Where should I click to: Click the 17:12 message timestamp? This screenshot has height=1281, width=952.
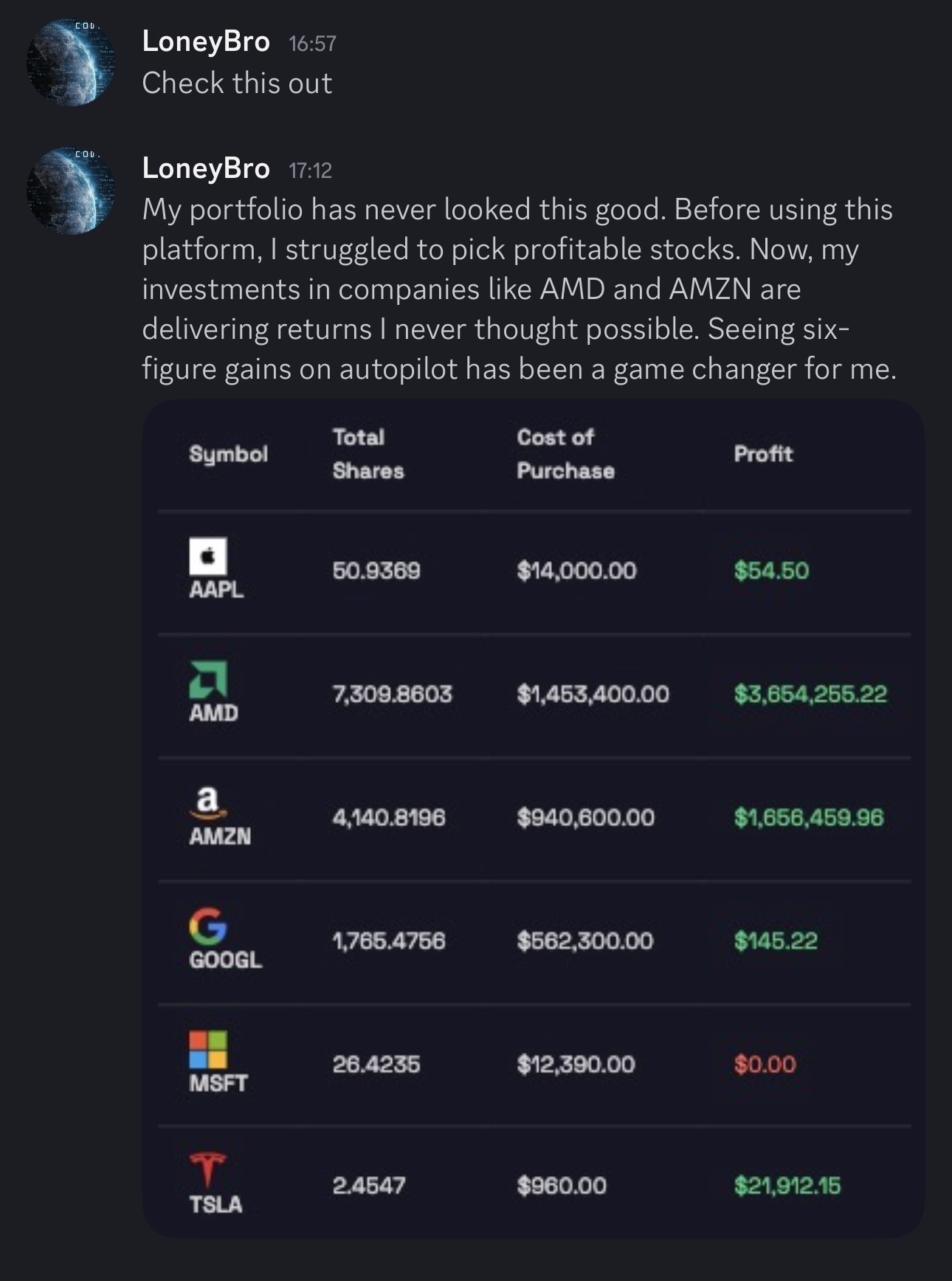point(311,171)
